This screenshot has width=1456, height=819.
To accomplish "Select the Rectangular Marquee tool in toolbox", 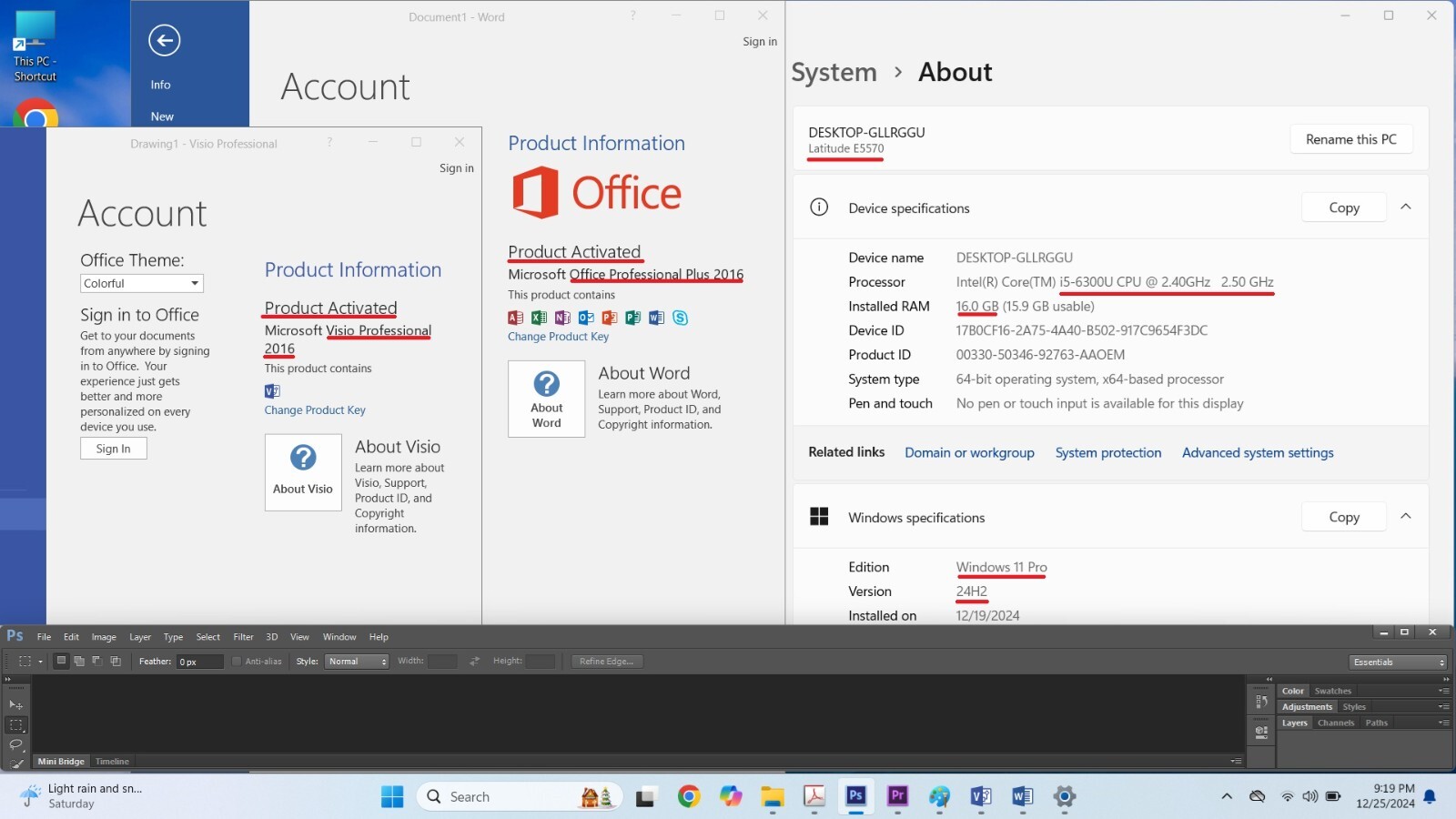I will 16,725.
